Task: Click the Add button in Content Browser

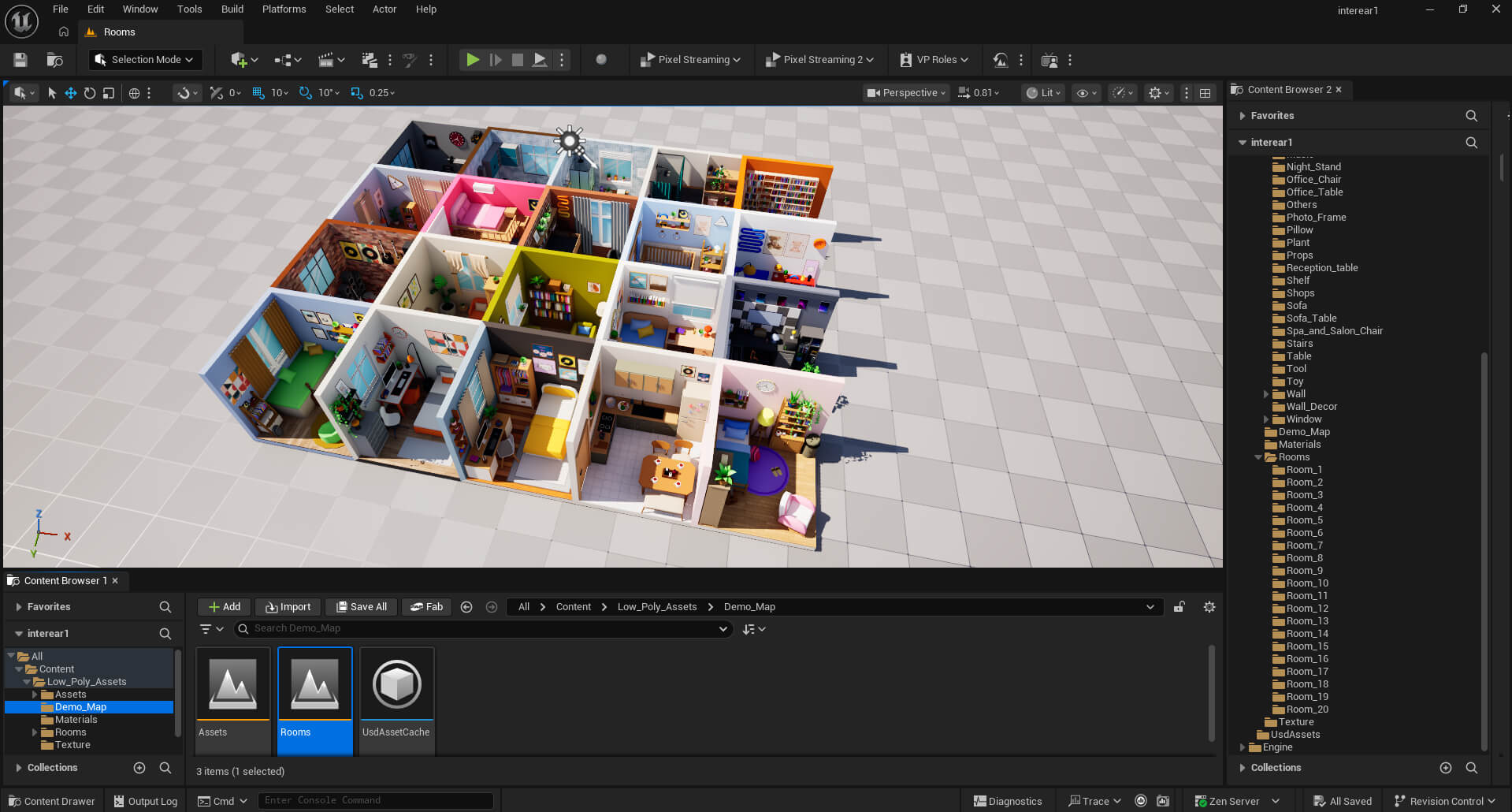Action: (x=225, y=607)
